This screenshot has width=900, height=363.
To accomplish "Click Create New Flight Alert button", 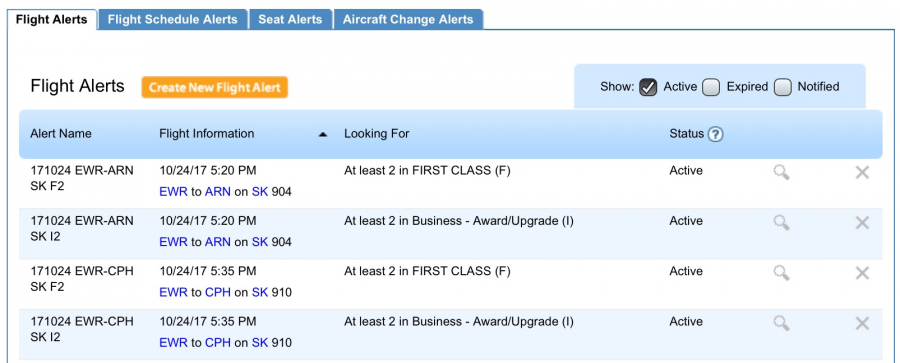I will coord(215,88).
